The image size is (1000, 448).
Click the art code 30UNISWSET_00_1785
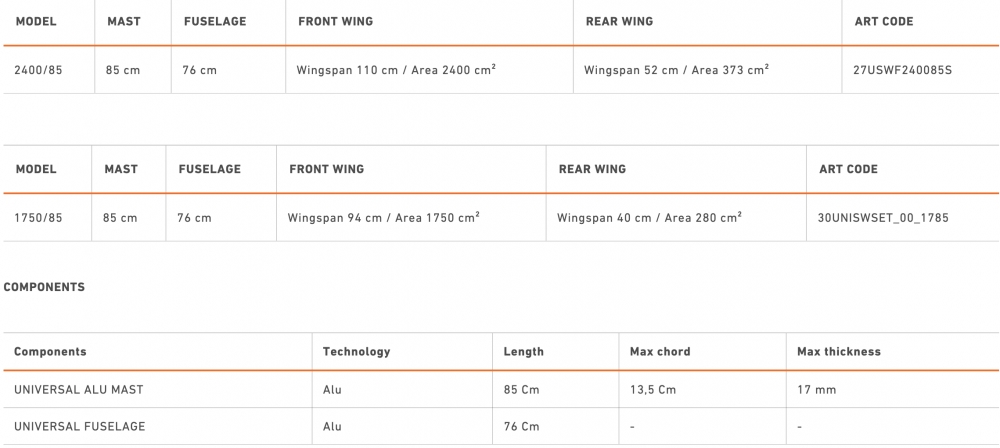pos(883,217)
